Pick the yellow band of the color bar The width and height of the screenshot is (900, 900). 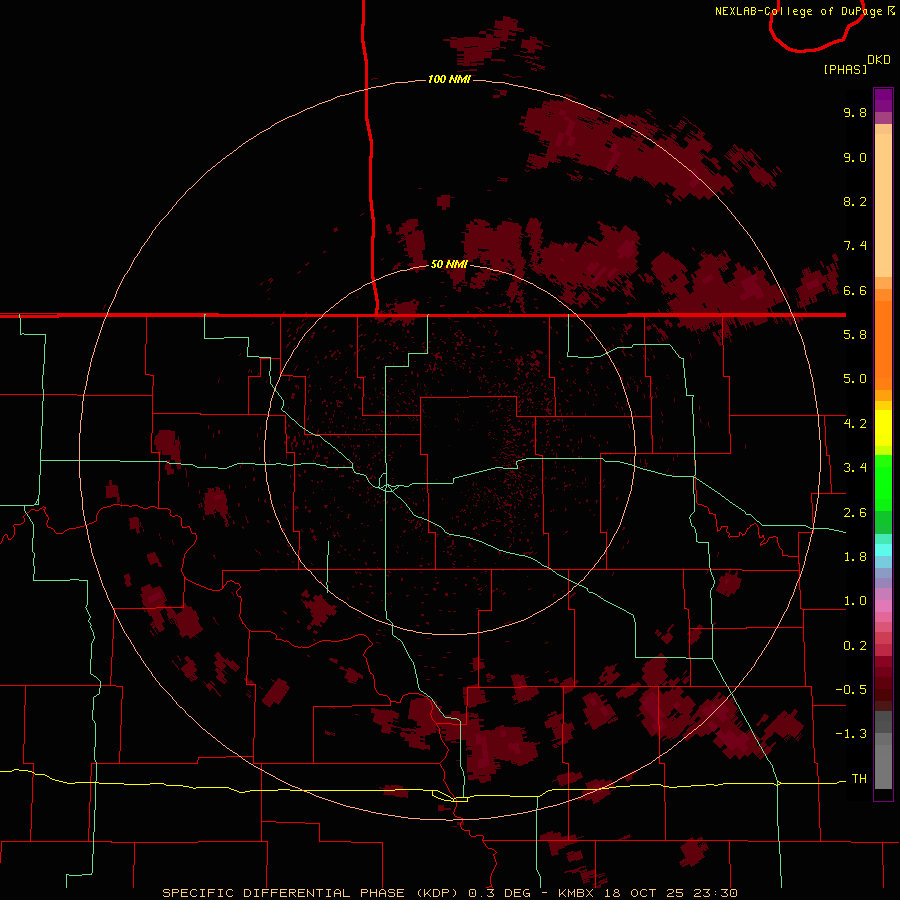tap(883, 428)
